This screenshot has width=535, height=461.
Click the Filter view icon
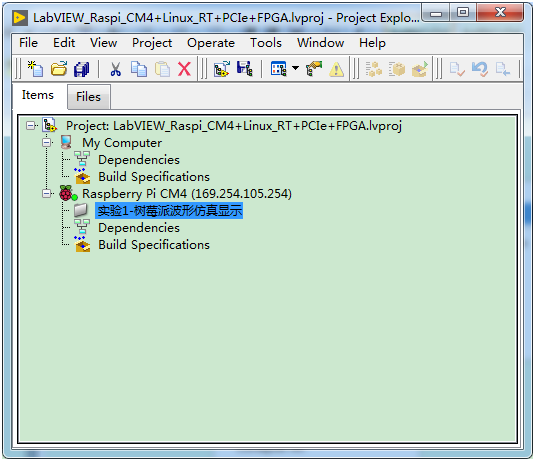(278, 69)
